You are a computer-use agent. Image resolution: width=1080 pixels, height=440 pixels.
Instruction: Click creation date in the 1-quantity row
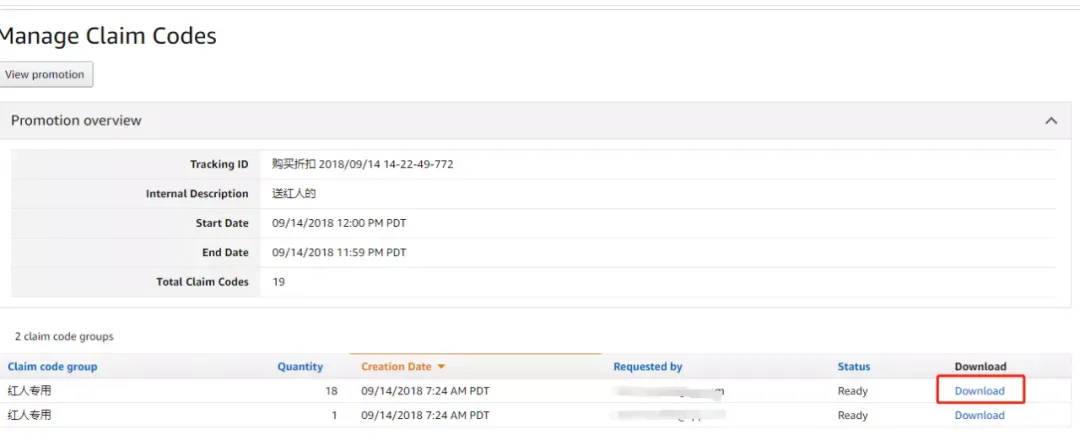425,415
